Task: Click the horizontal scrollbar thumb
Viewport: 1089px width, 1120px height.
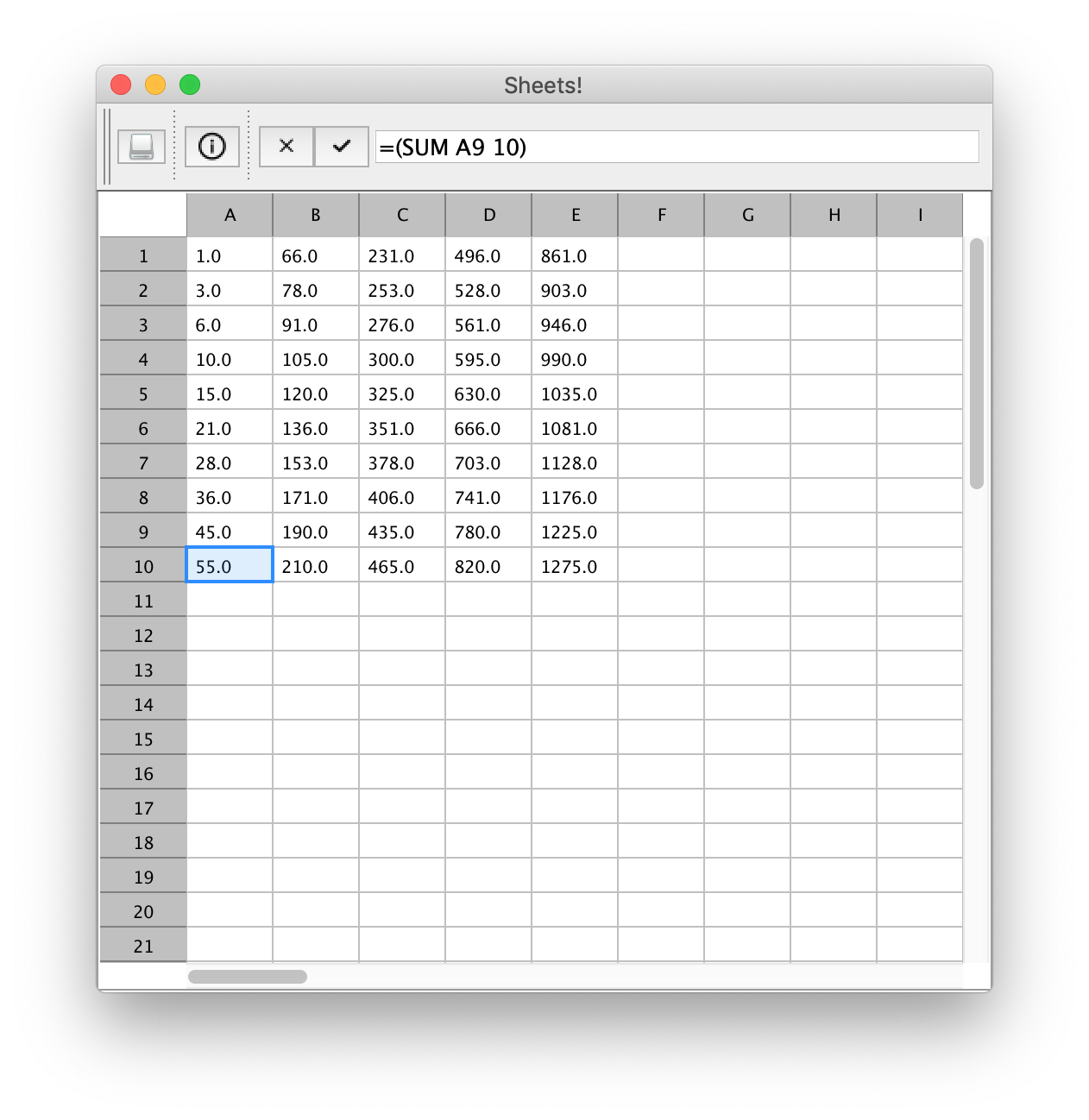Action: tap(248, 977)
